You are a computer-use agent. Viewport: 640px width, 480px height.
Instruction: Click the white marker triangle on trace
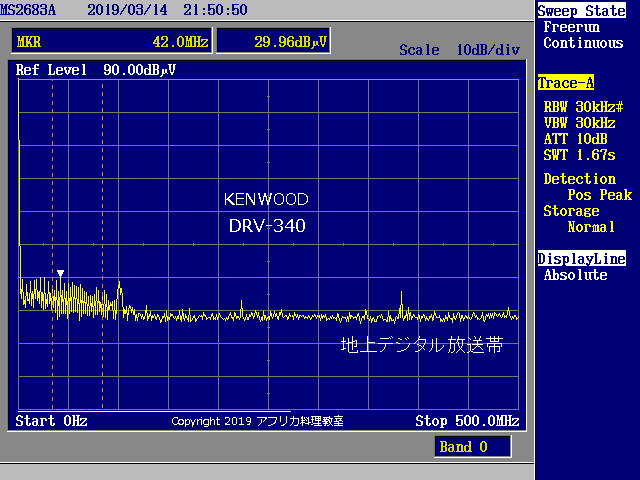(60, 273)
